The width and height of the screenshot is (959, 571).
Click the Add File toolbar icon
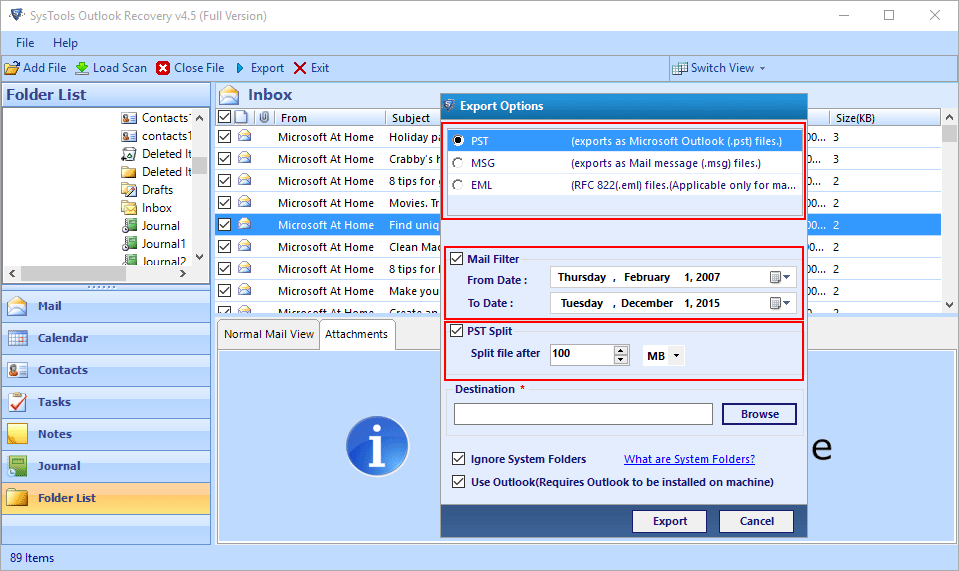(x=12, y=68)
